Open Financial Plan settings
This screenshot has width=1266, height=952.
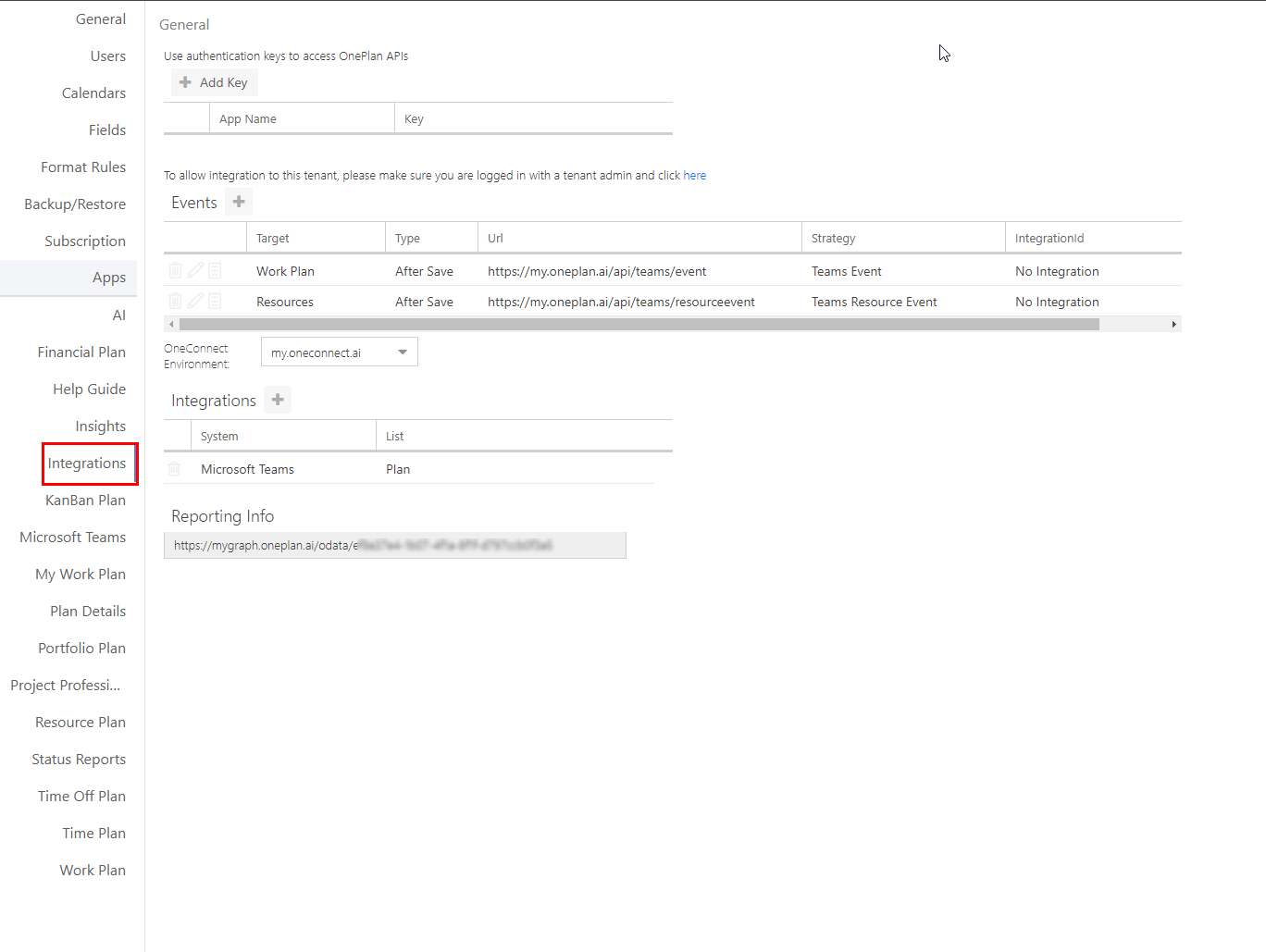(x=81, y=352)
